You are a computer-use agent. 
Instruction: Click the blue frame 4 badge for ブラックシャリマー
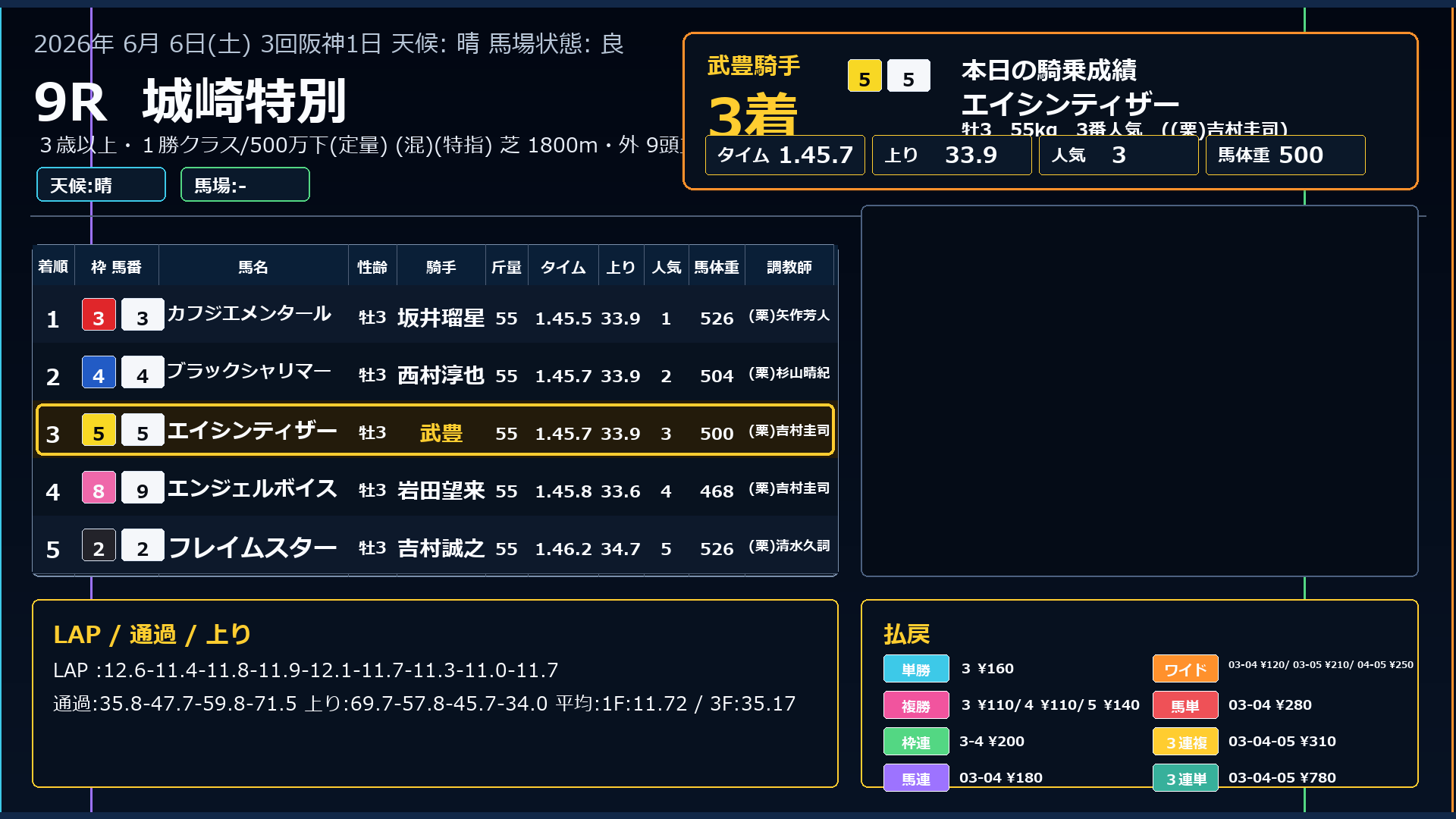(99, 372)
